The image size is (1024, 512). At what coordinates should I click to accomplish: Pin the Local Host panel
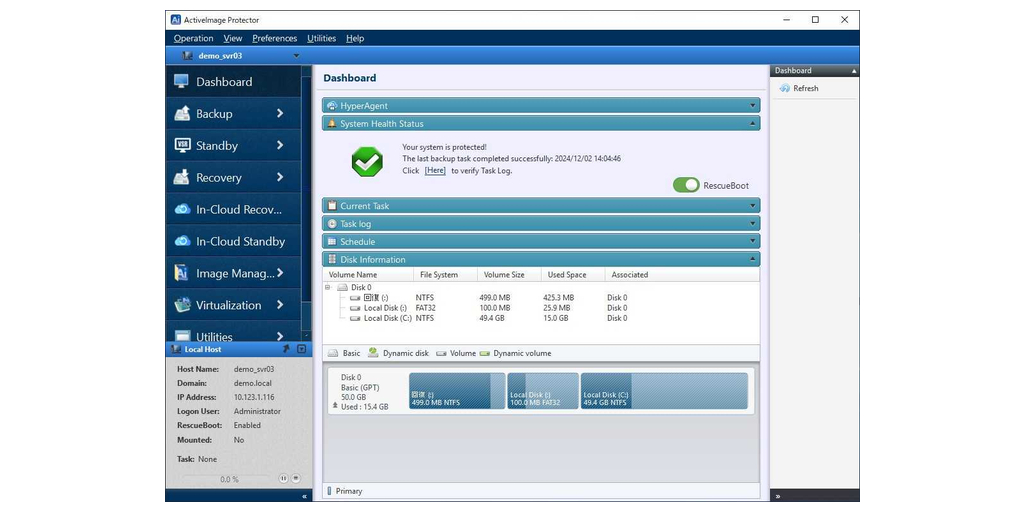click(286, 349)
